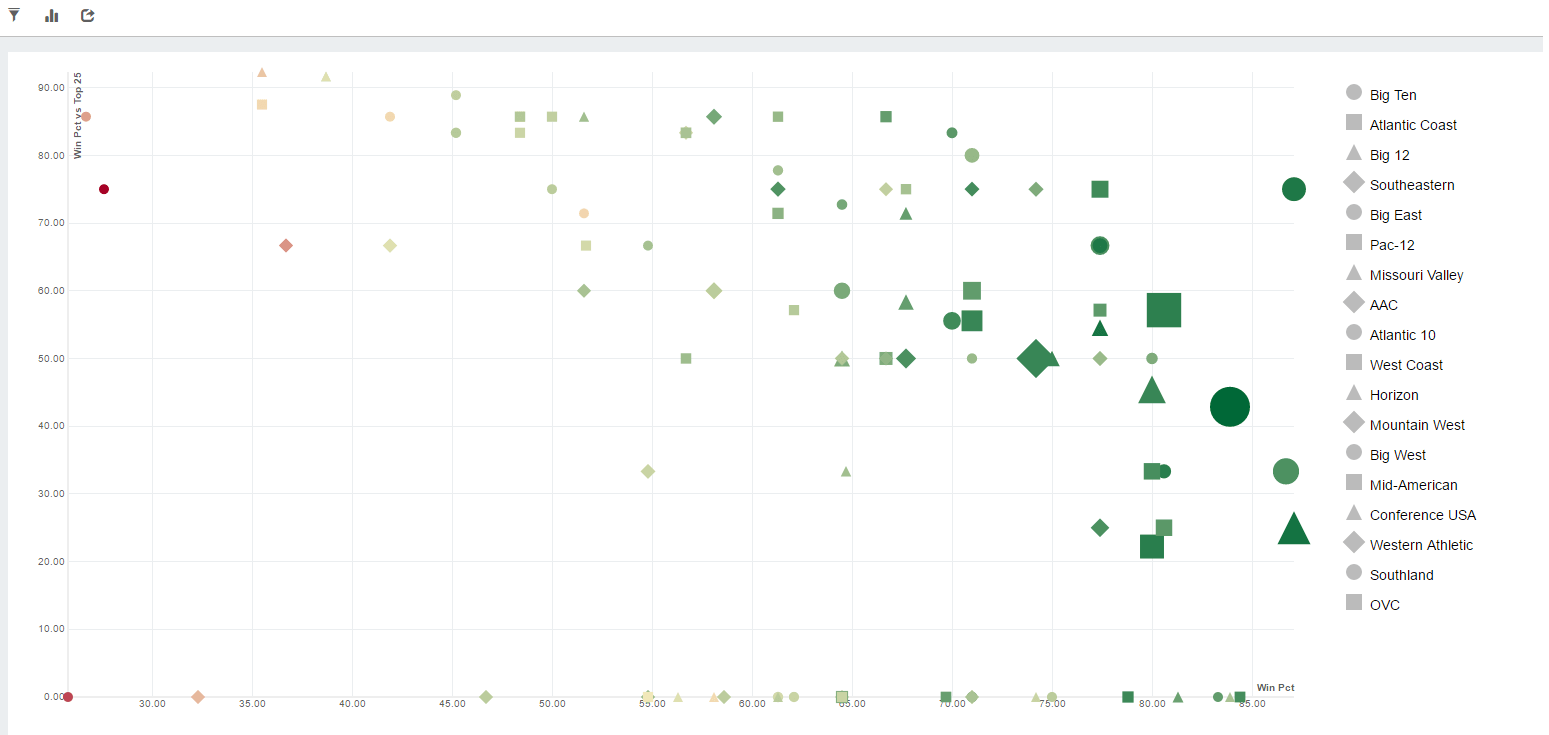
Task: Click the Big 12 legend triangle marker
Action: coord(1354,153)
